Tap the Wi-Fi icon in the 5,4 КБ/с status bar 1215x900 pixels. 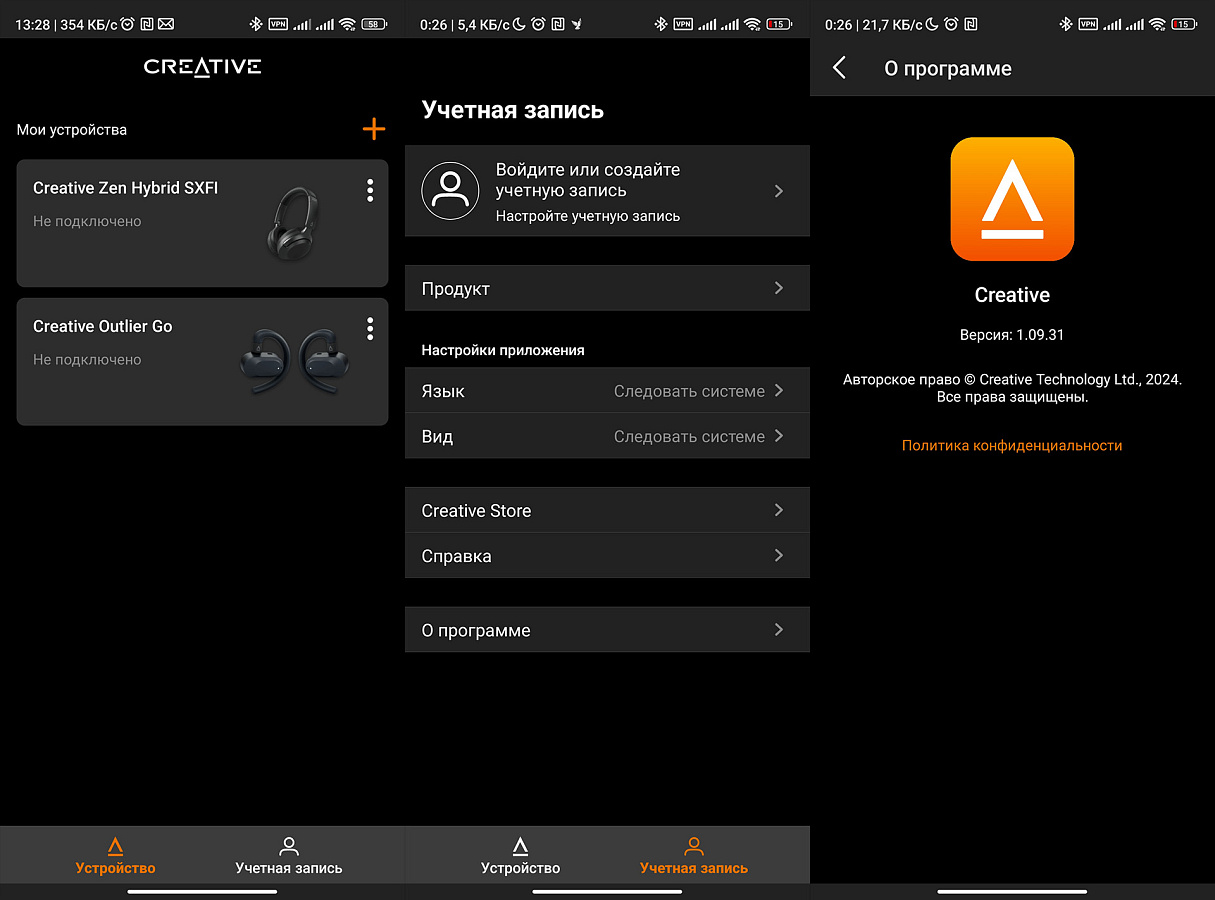752,24
